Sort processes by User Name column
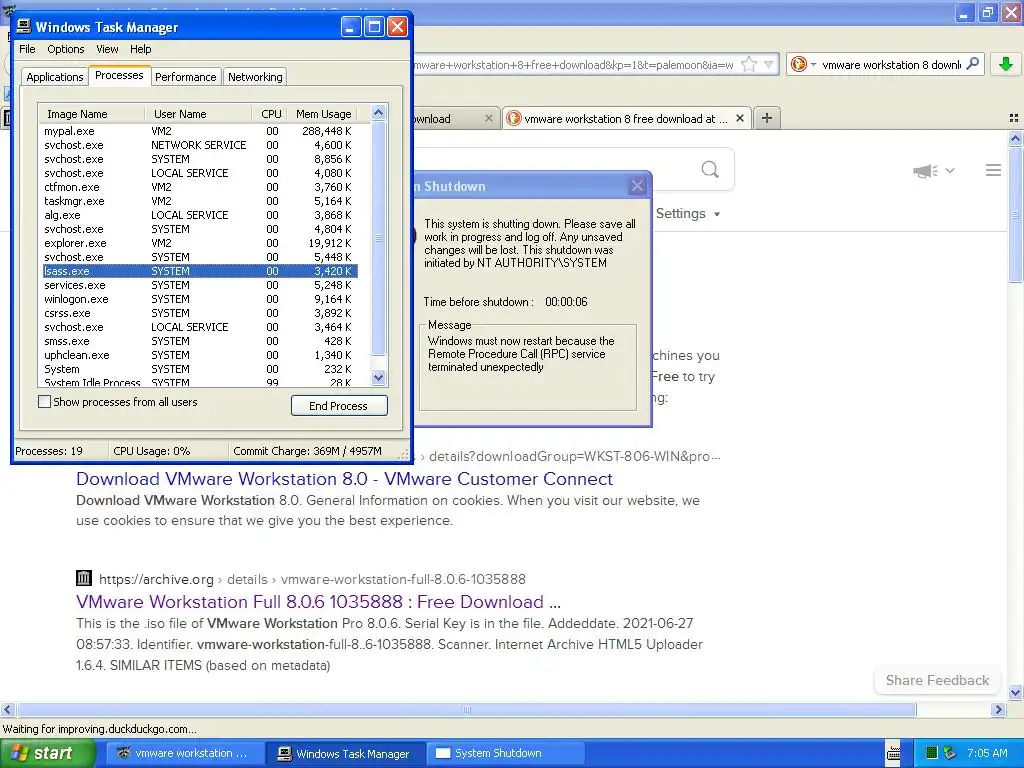Screen dimensions: 1024x768 point(198,114)
